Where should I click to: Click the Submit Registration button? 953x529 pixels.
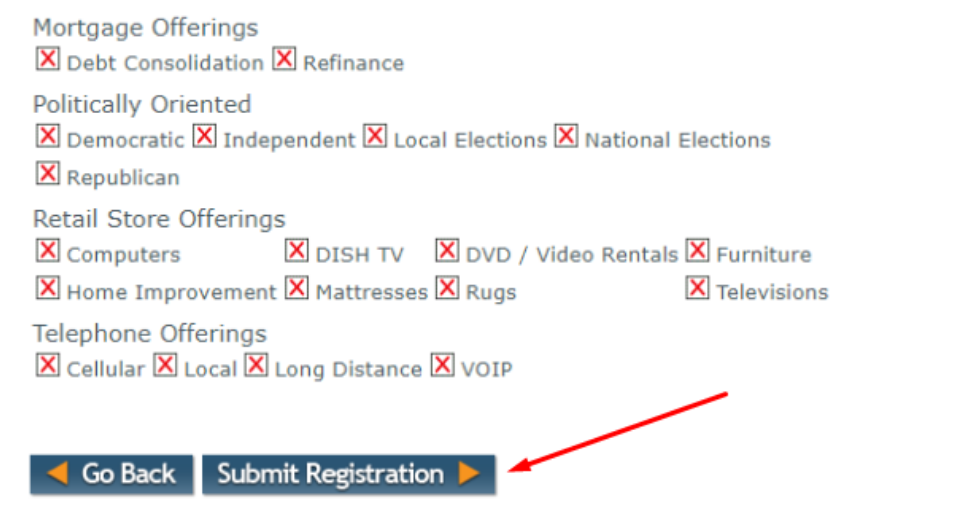pyautogui.click(x=348, y=474)
